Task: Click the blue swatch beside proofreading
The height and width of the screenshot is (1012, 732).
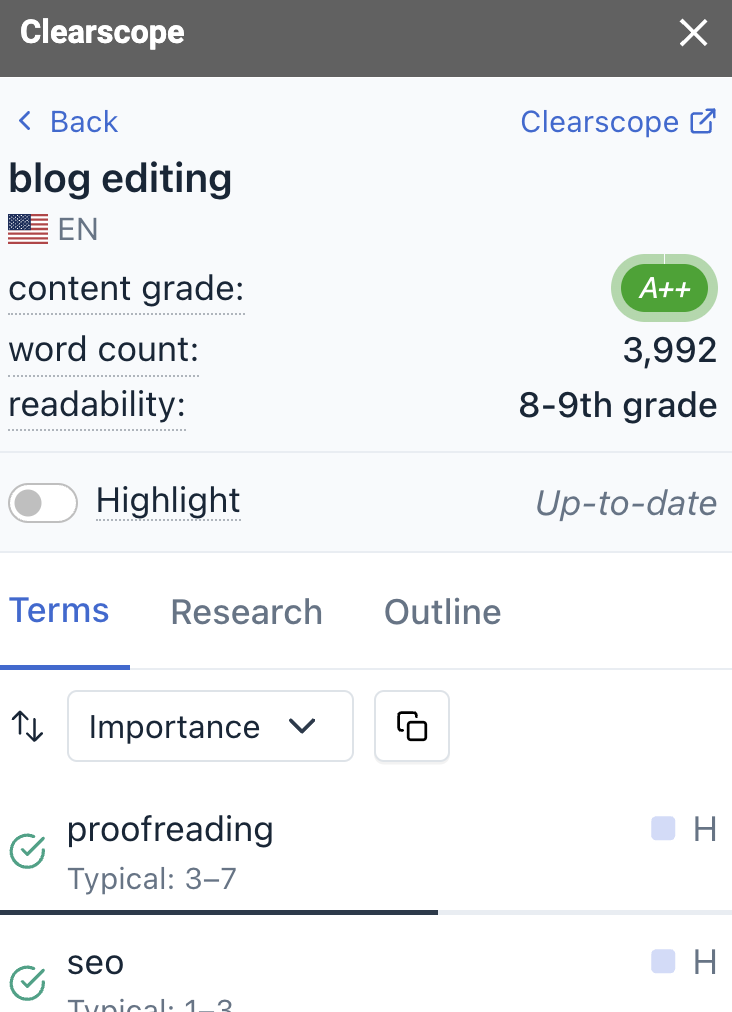Action: coord(663,829)
